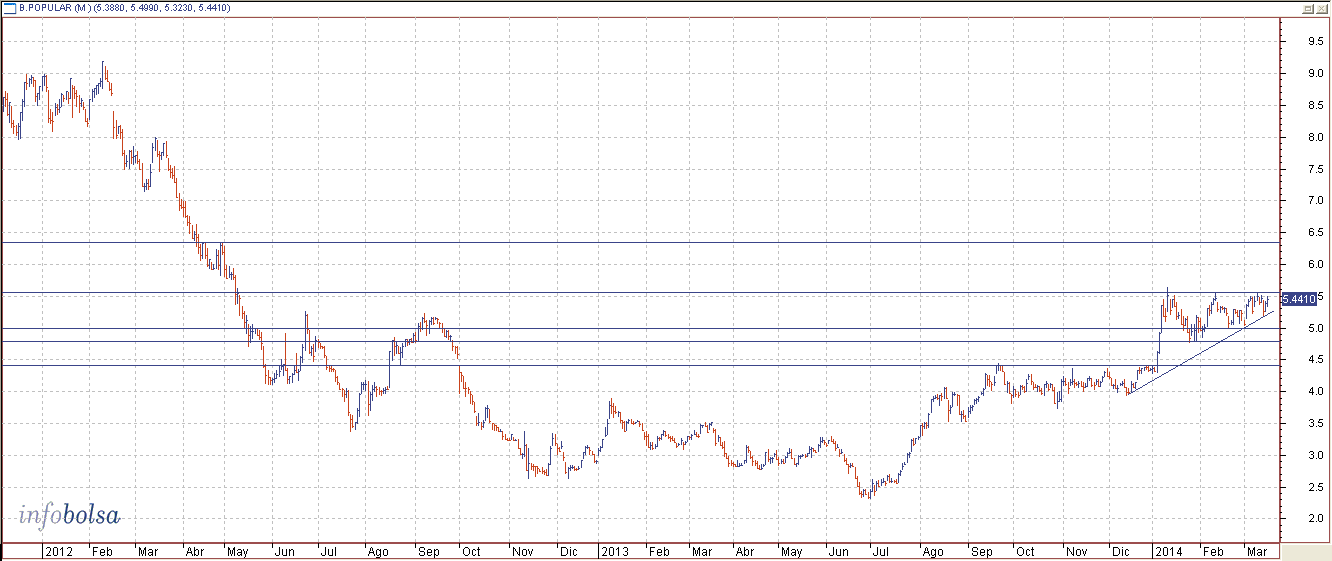Click the 2013 label on time axis

tap(614, 551)
